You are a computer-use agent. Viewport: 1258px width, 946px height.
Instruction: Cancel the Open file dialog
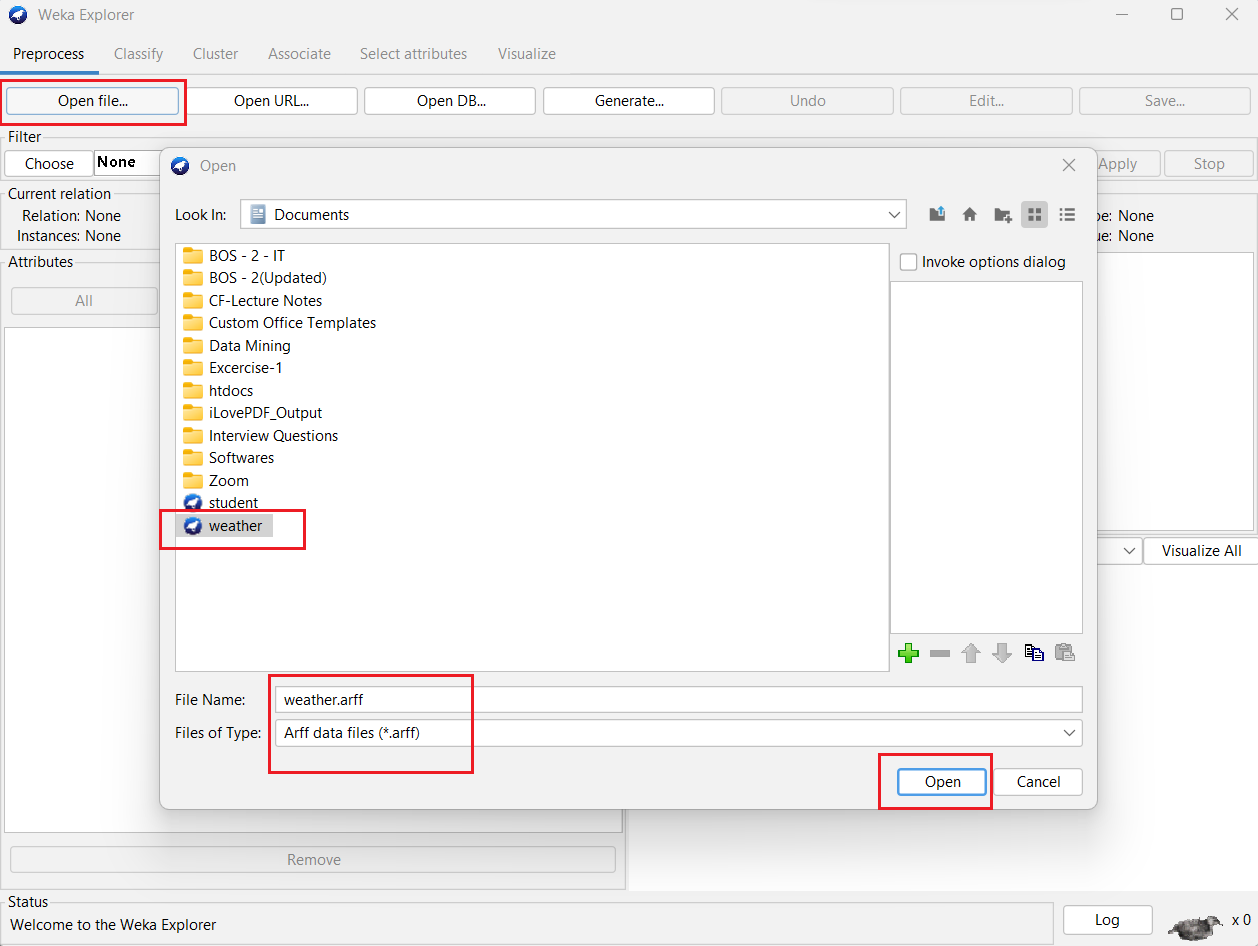click(x=1038, y=782)
